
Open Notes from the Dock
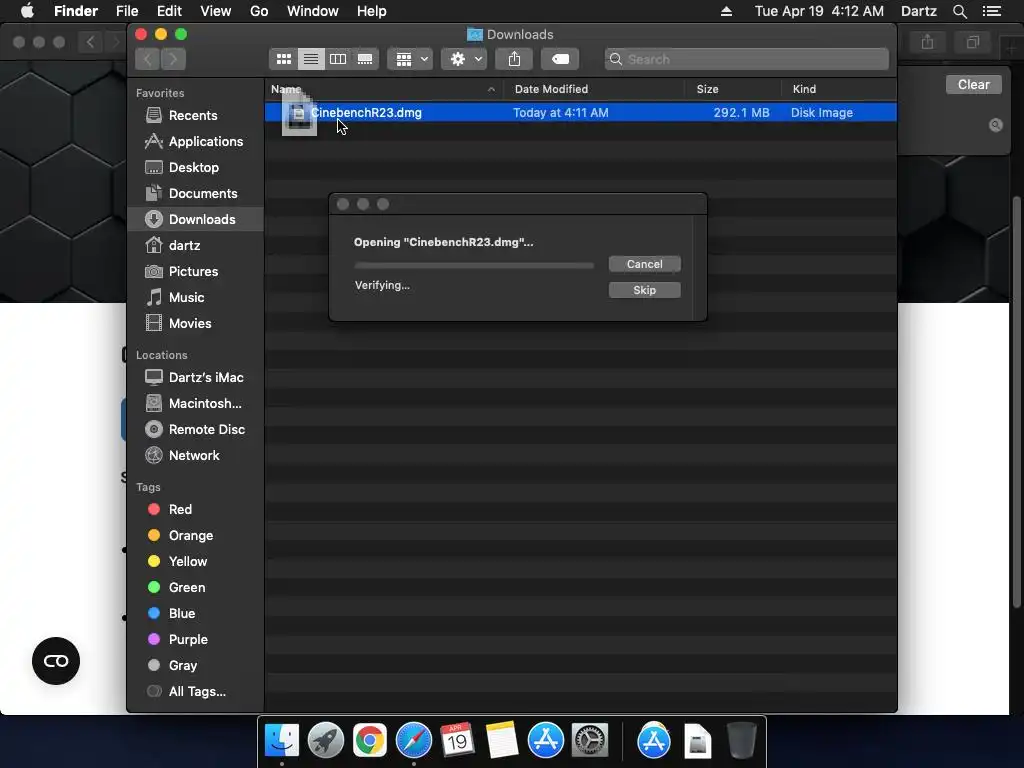pyautogui.click(x=502, y=741)
